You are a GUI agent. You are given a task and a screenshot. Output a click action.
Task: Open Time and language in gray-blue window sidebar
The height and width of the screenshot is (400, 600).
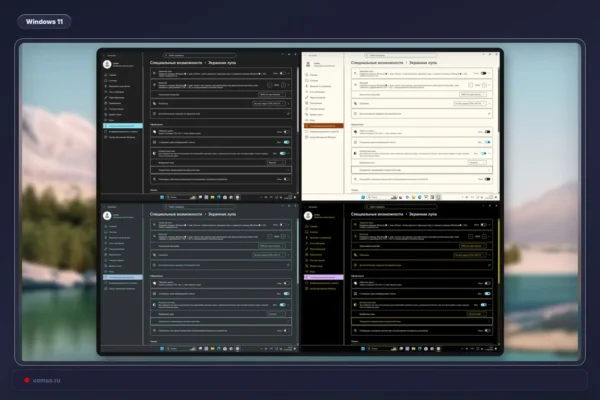tap(114, 266)
